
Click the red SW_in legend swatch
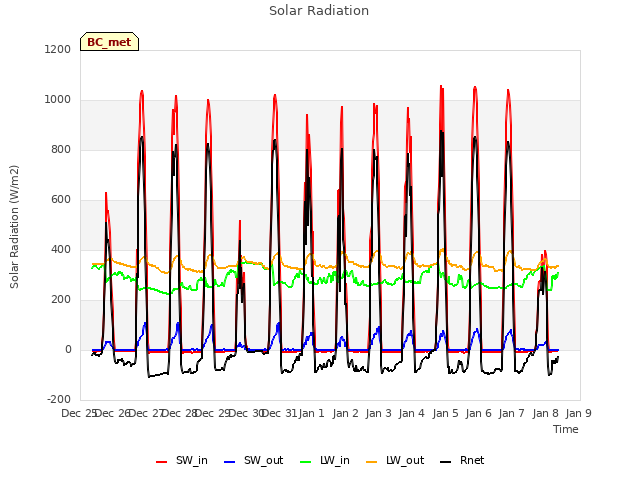pos(162,462)
